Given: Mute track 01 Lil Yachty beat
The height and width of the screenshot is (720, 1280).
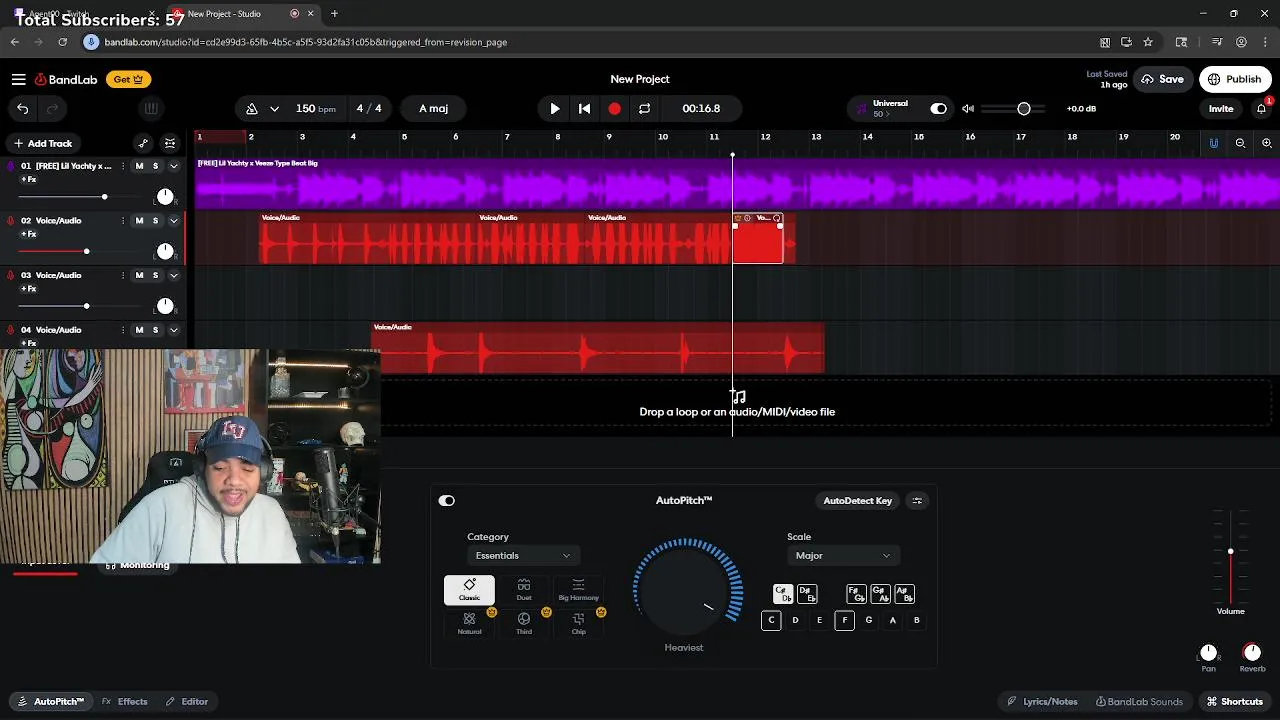Looking at the screenshot, I should (x=139, y=166).
